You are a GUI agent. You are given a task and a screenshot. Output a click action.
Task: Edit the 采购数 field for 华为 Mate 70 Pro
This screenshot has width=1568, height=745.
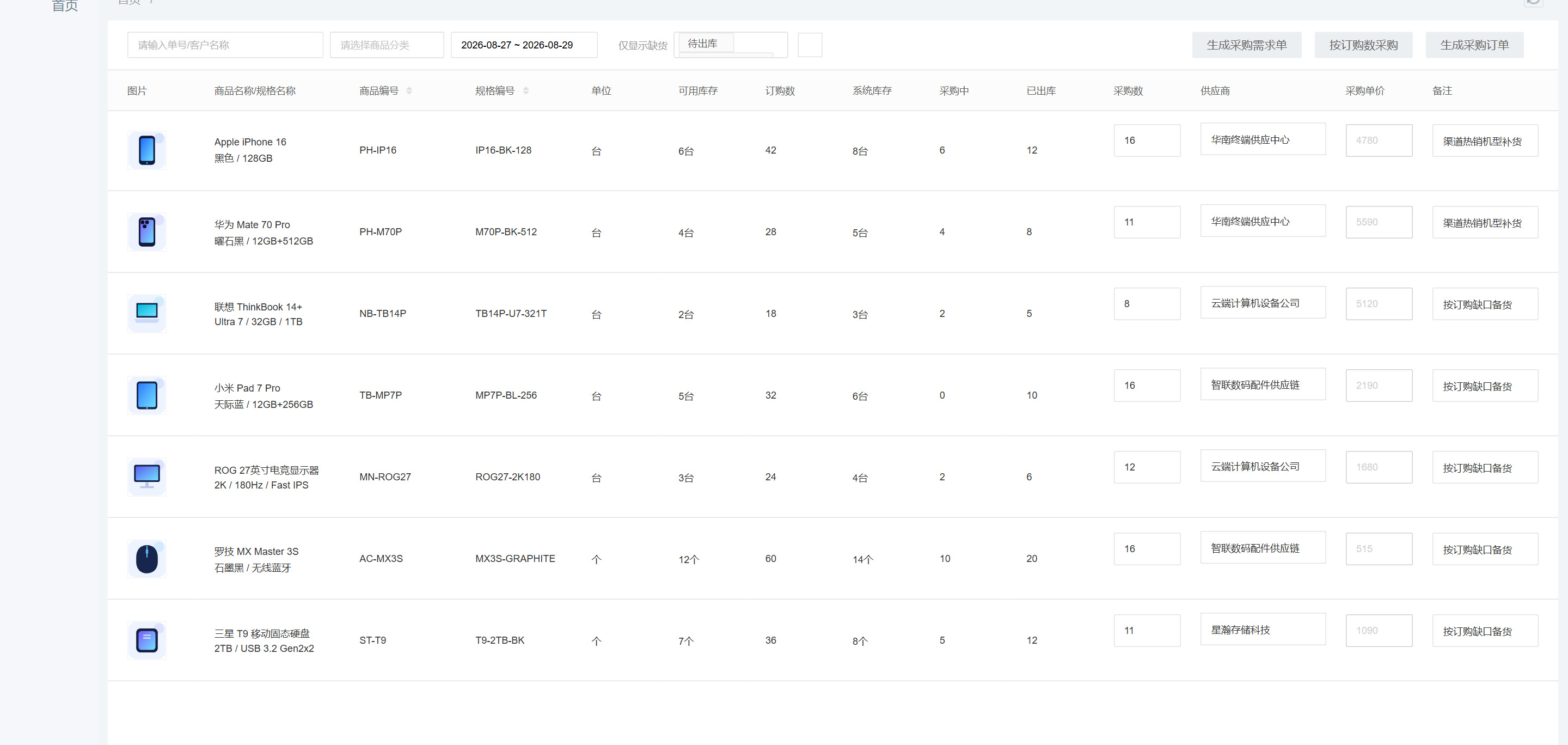pos(1147,222)
